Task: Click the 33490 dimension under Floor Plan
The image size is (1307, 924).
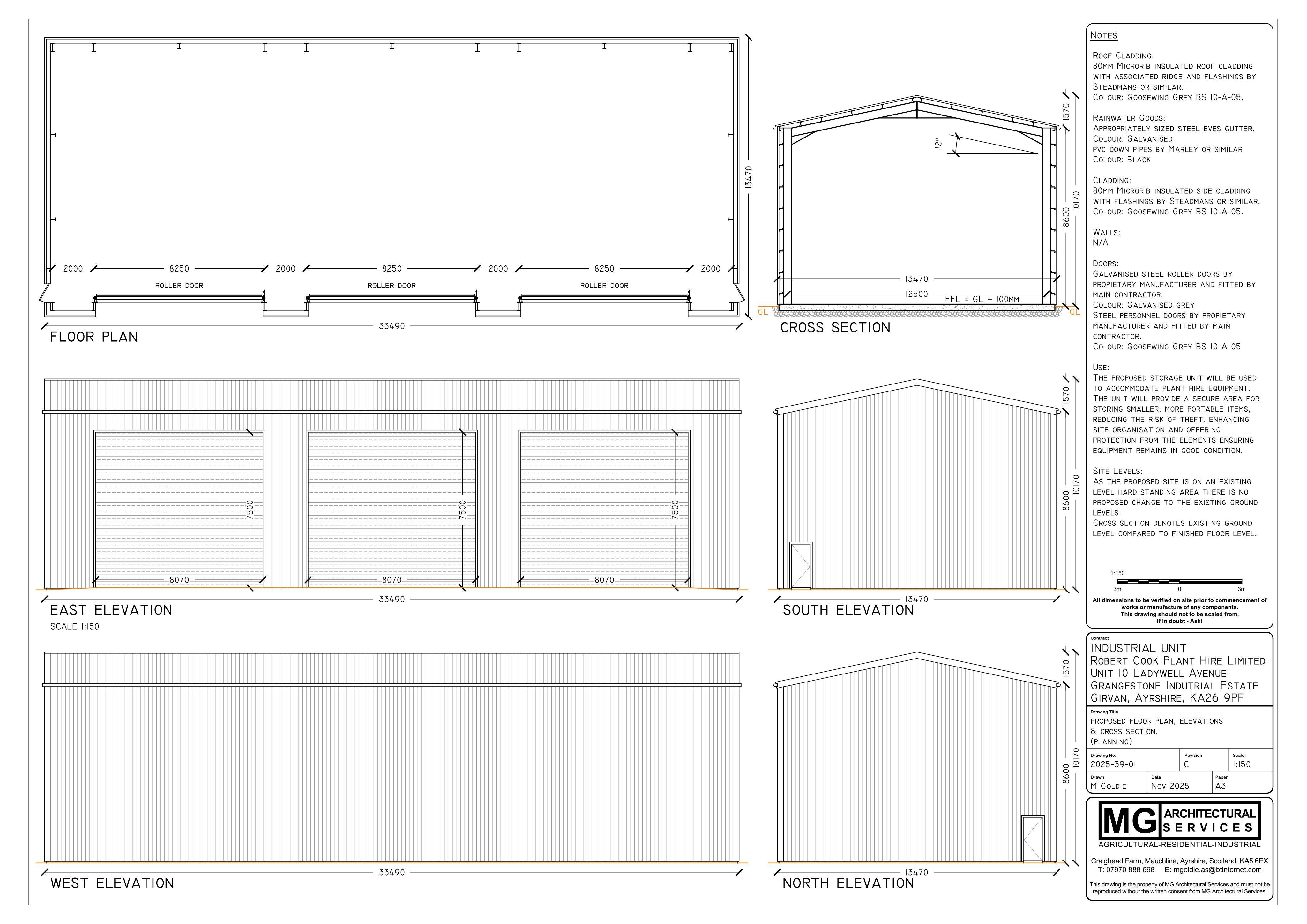Action: [x=392, y=326]
